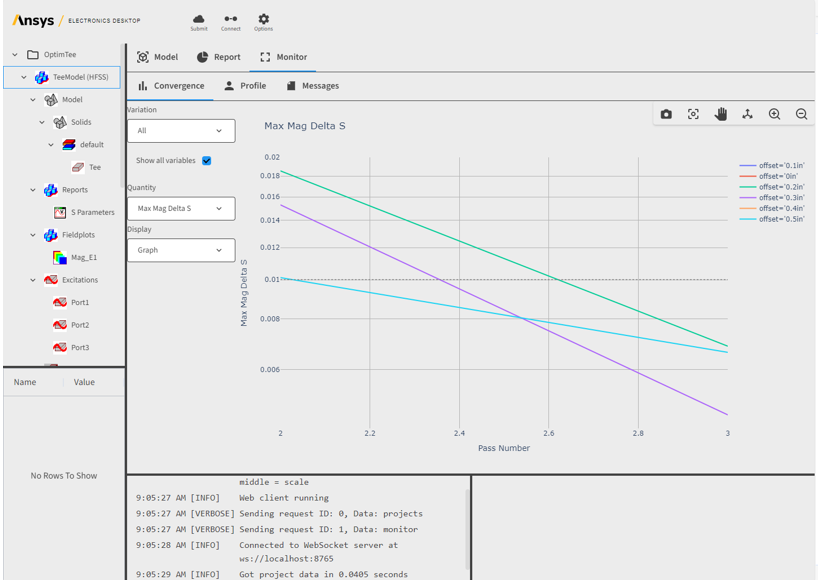Screen dimensions: 821x584
Task: Switch to the Report tab
Action: click(218, 57)
